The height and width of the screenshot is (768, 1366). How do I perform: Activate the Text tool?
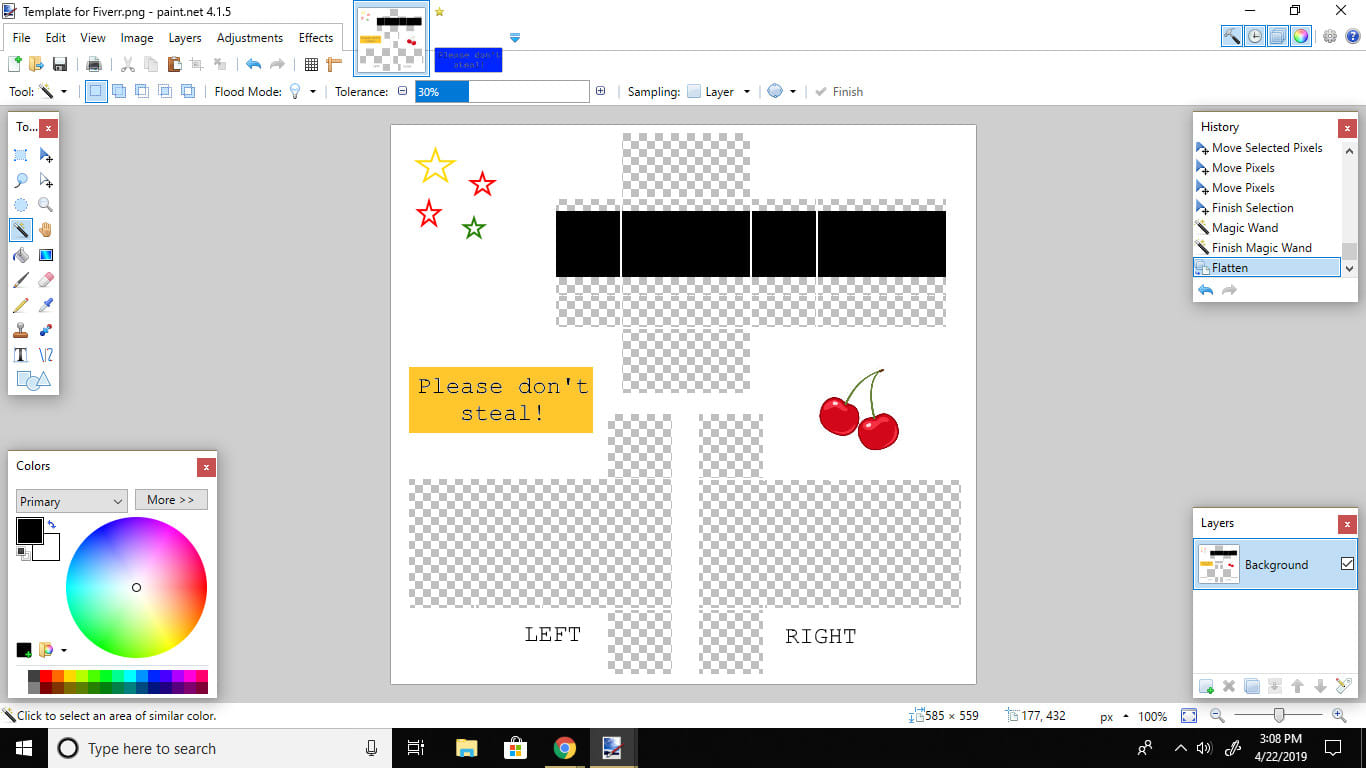(20, 355)
